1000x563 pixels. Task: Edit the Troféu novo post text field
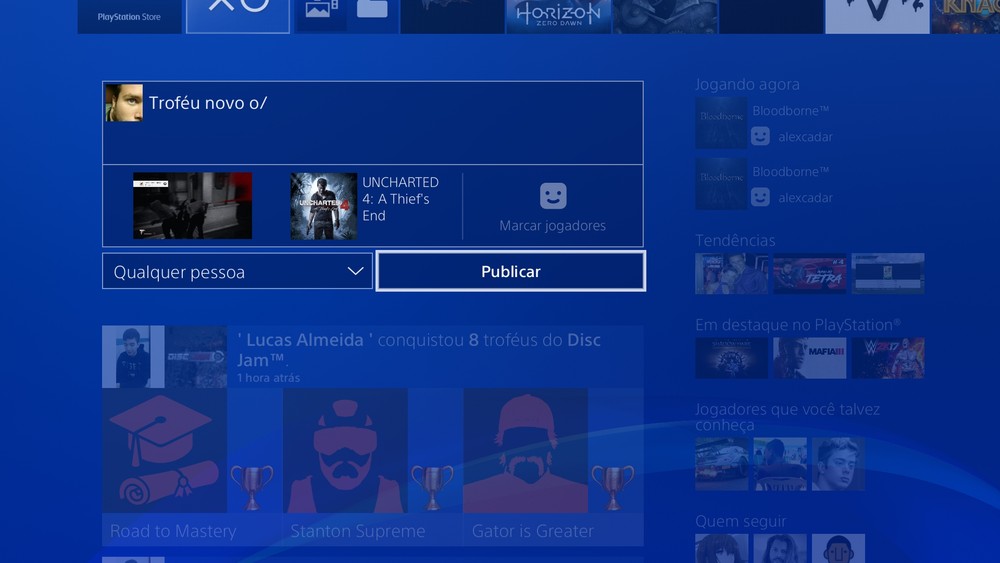click(373, 122)
